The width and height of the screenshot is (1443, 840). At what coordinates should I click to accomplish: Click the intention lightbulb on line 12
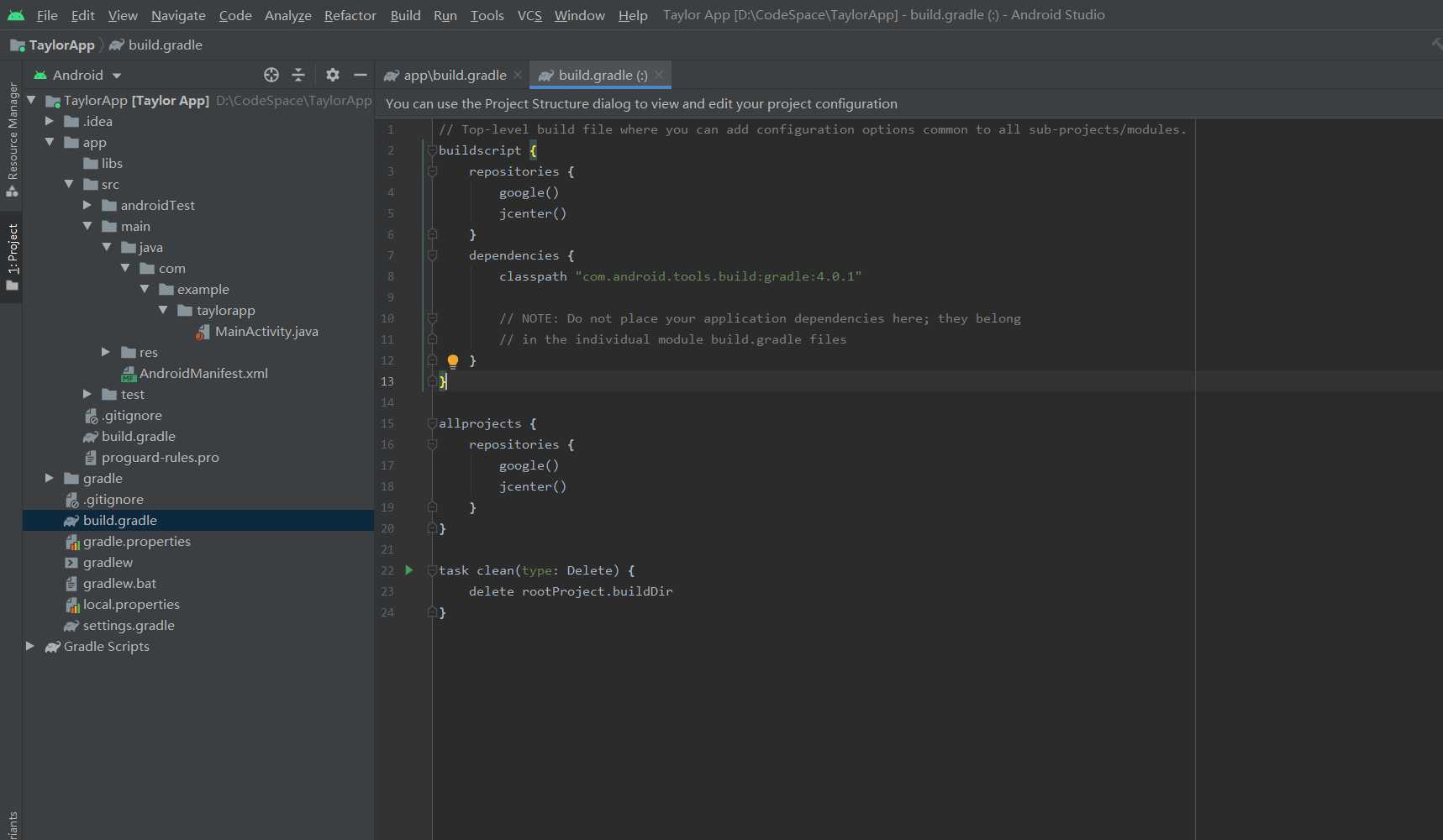[x=453, y=361]
